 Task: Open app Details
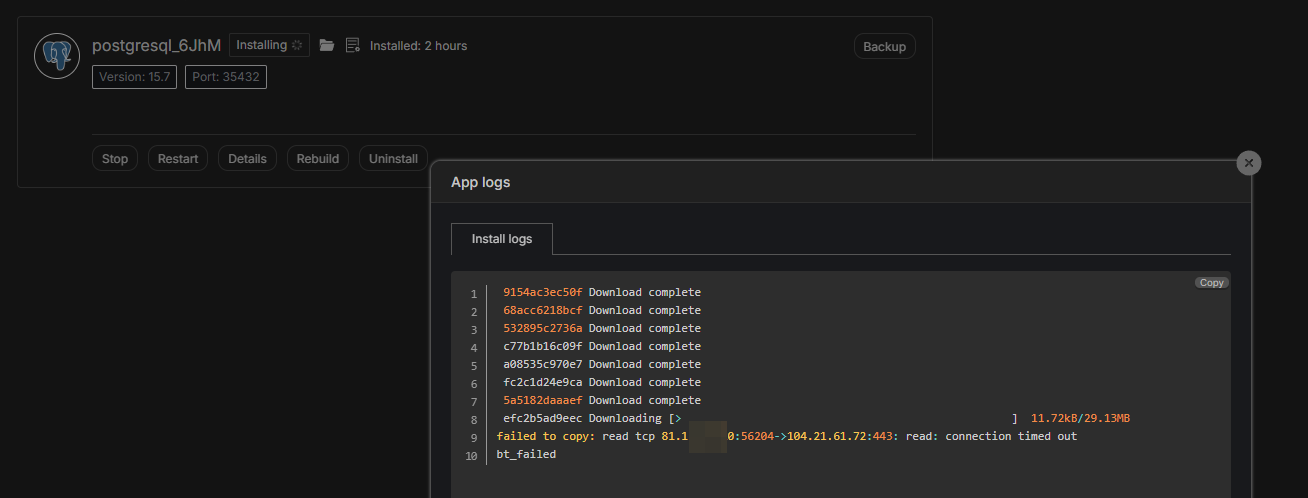coord(247,158)
